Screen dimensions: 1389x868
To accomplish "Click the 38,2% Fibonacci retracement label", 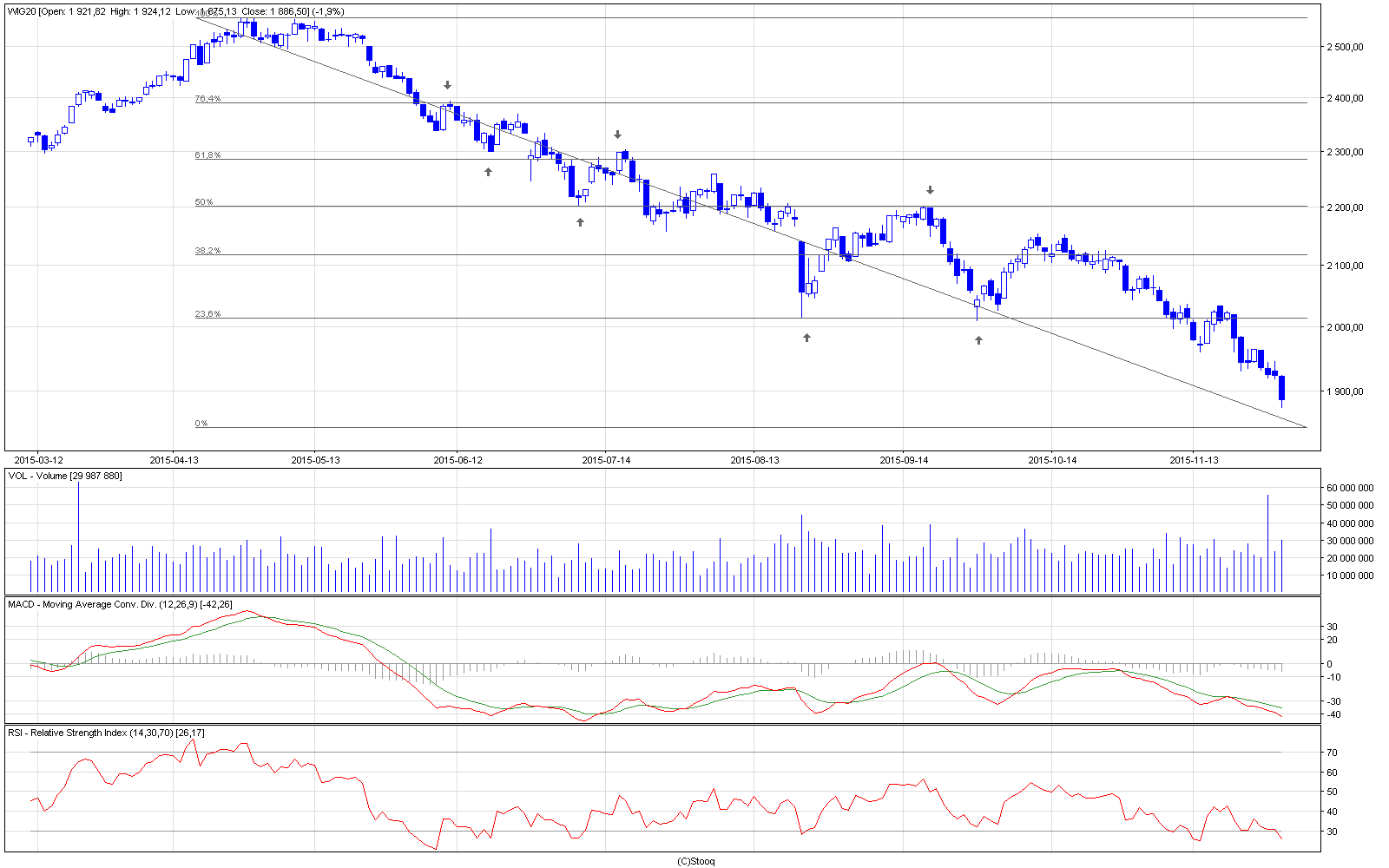I will [207, 251].
